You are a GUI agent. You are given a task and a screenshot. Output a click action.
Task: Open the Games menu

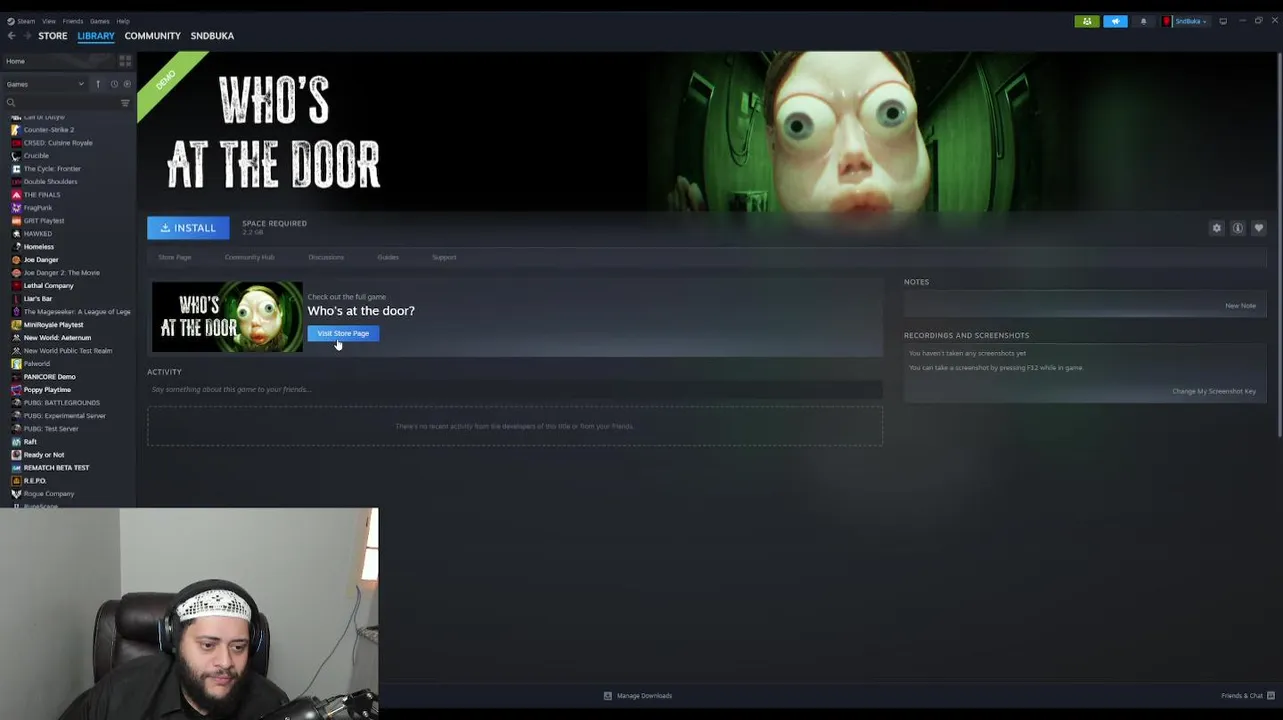[x=100, y=21]
